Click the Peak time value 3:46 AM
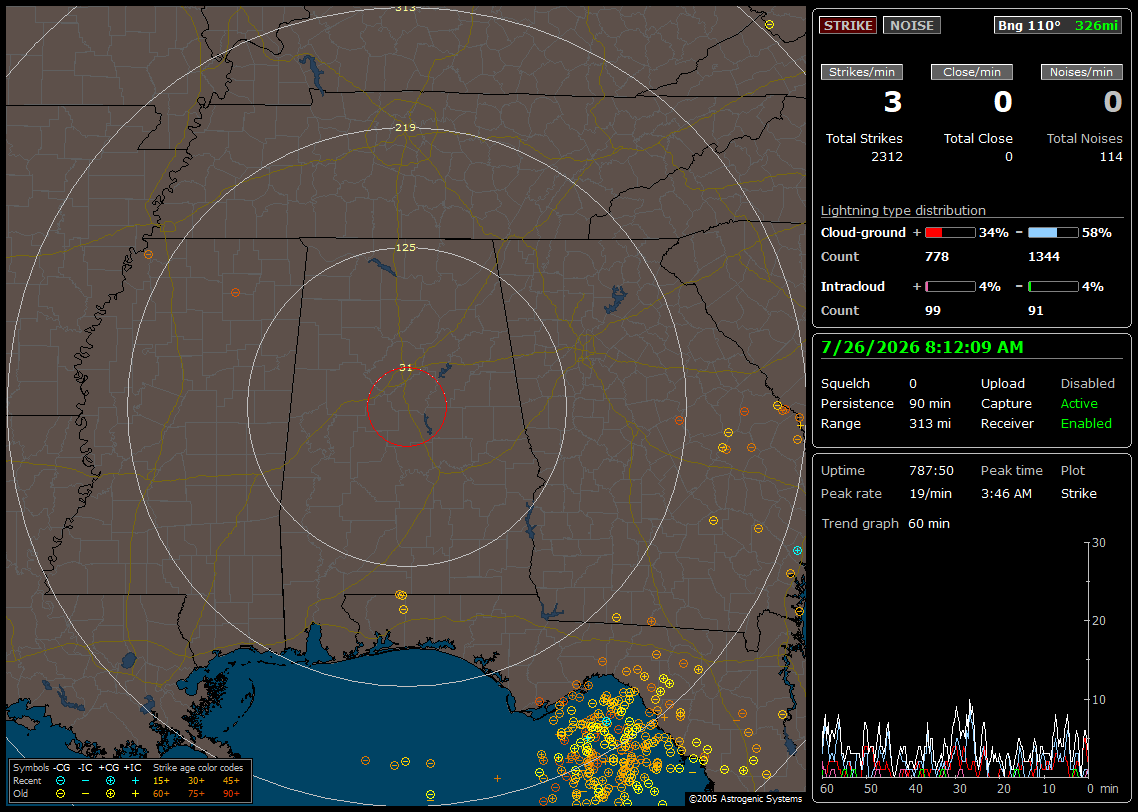Viewport: 1138px width, 812px height. [1006, 493]
